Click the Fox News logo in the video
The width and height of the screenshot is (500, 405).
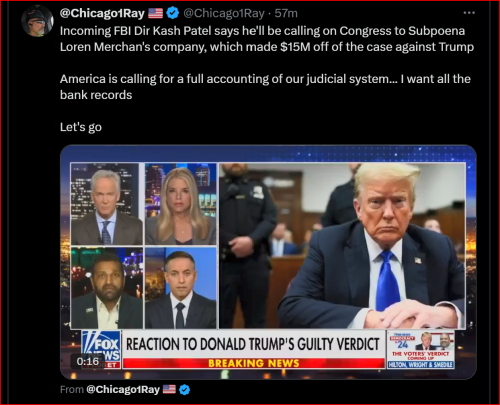101,349
